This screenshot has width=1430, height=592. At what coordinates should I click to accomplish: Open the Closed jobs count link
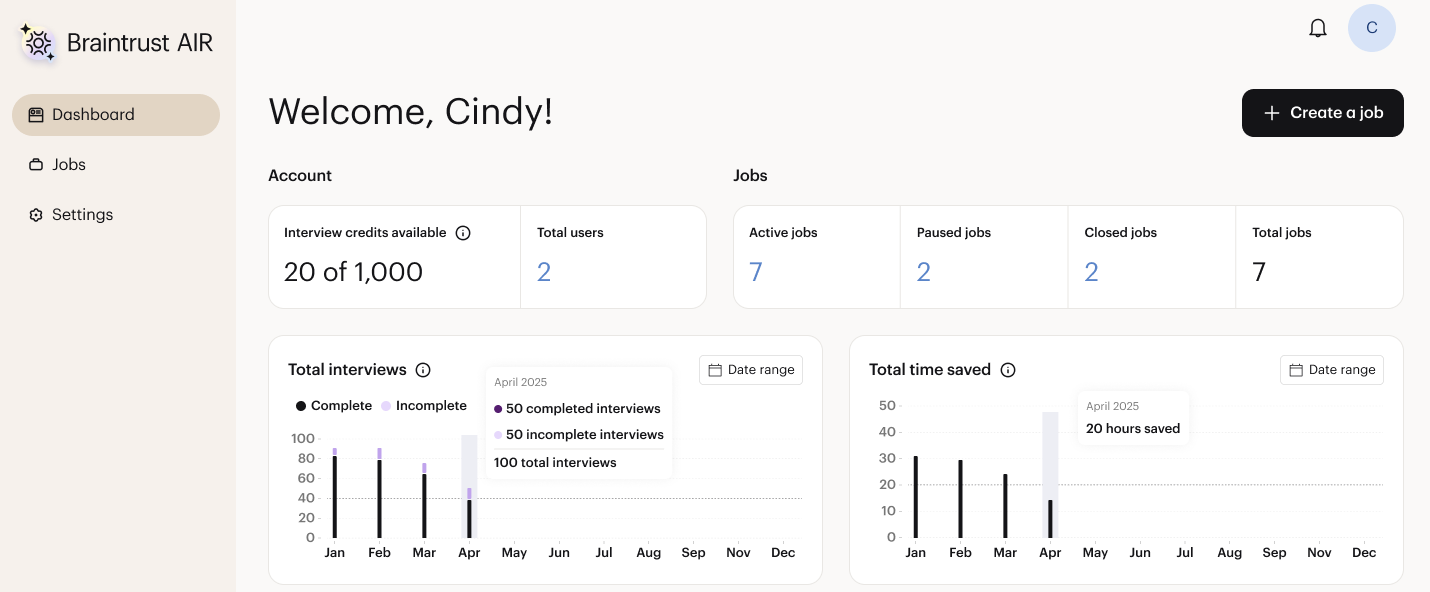(1091, 272)
